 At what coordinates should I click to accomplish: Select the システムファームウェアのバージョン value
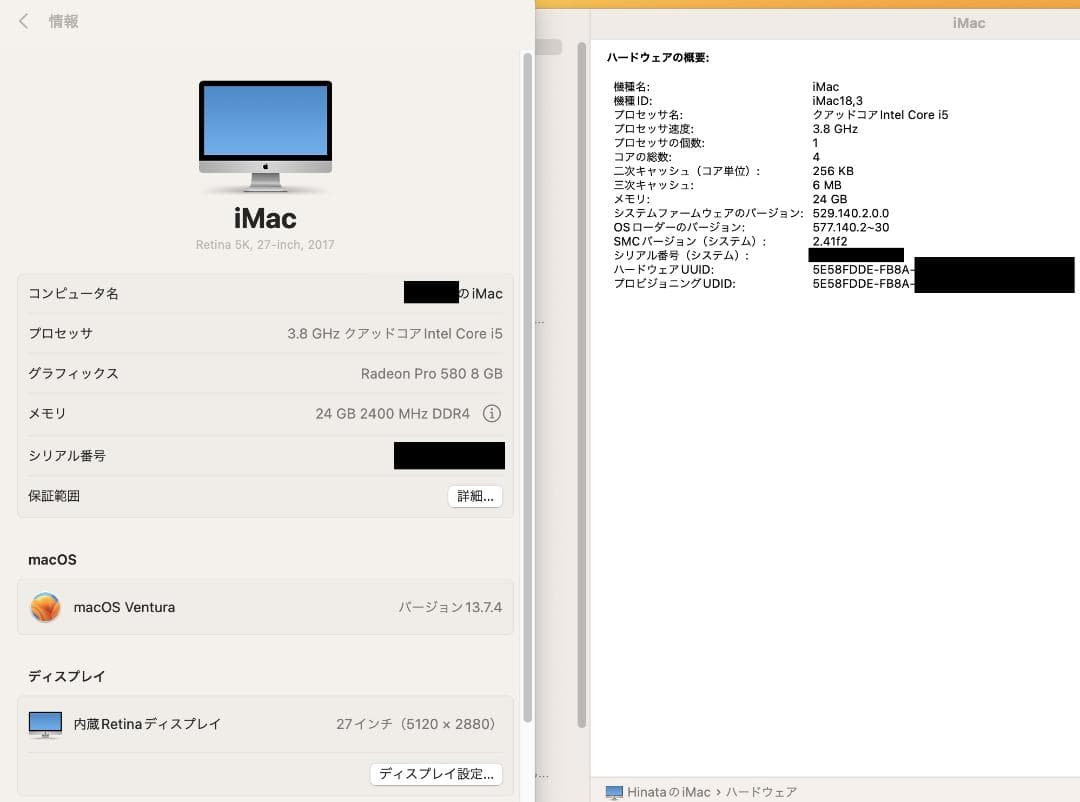[851, 213]
